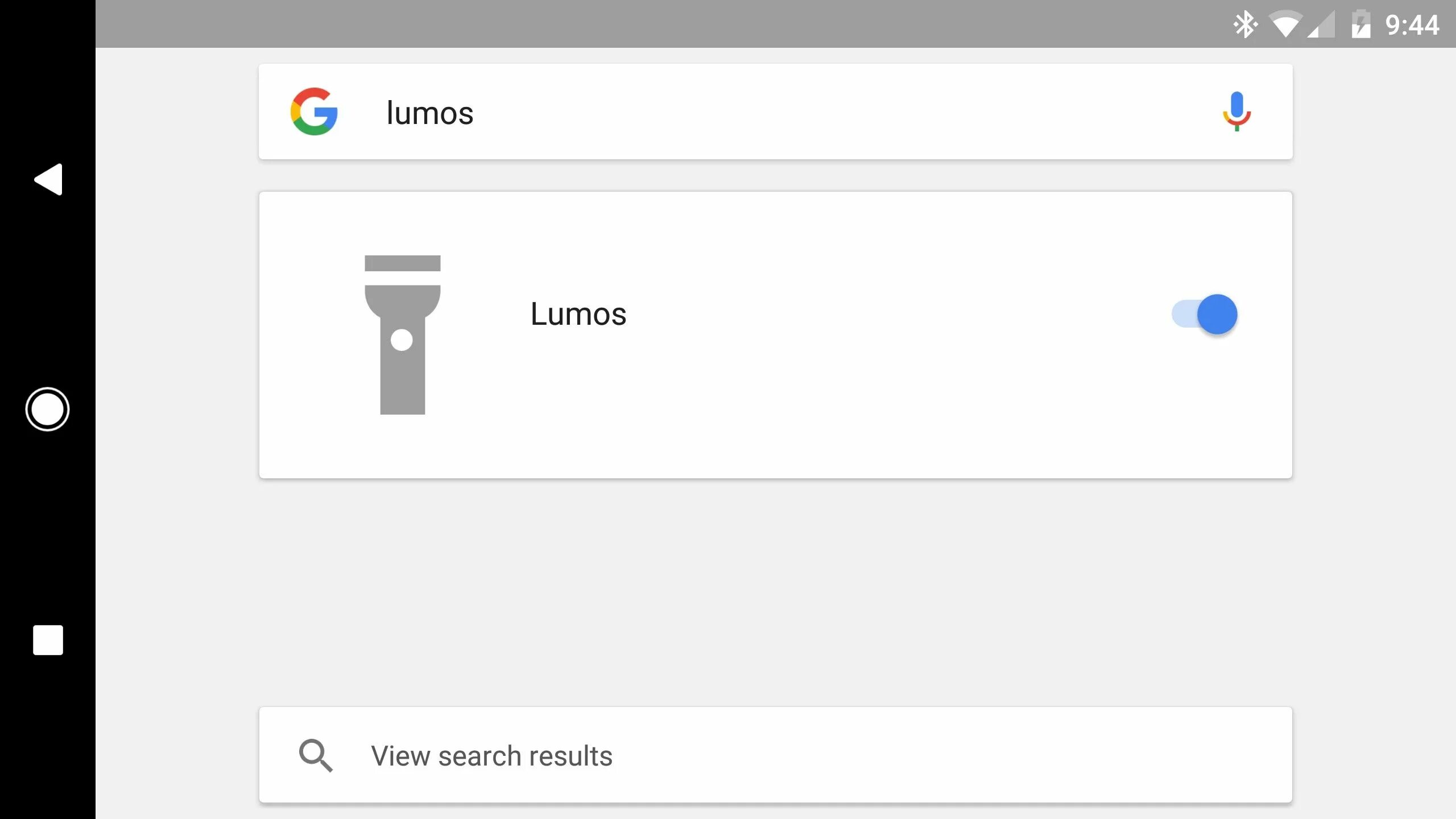This screenshot has width=1456, height=819.
Task: Select the Lumos label text
Action: (x=578, y=314)
